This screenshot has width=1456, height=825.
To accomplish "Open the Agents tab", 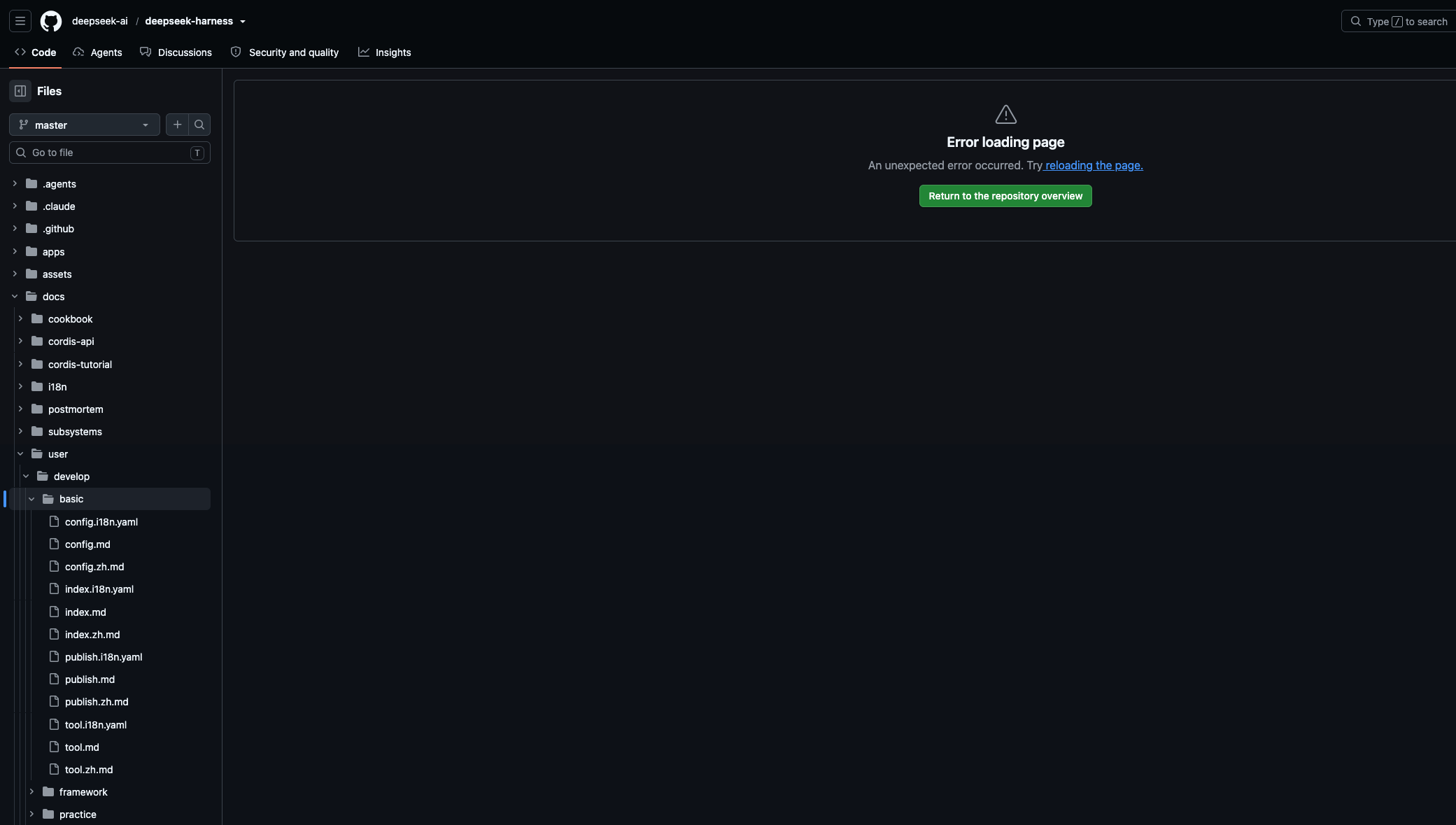I will tap(97, 52).
